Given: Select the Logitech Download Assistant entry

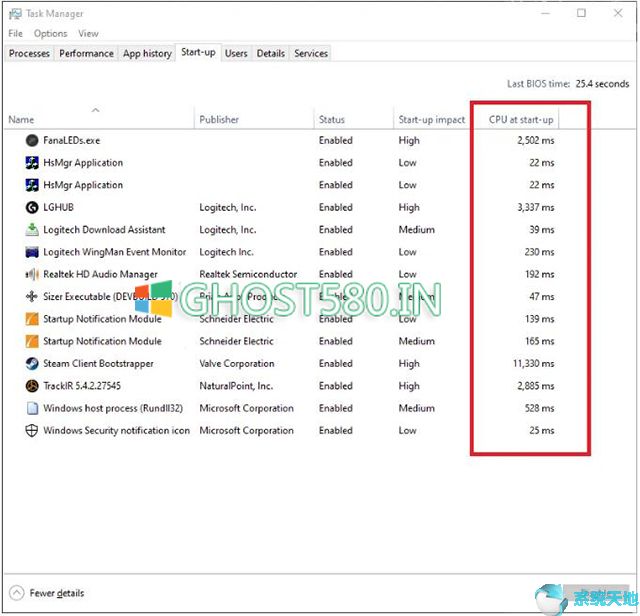Looking at the screenshot, I should (x=104, y=230).
